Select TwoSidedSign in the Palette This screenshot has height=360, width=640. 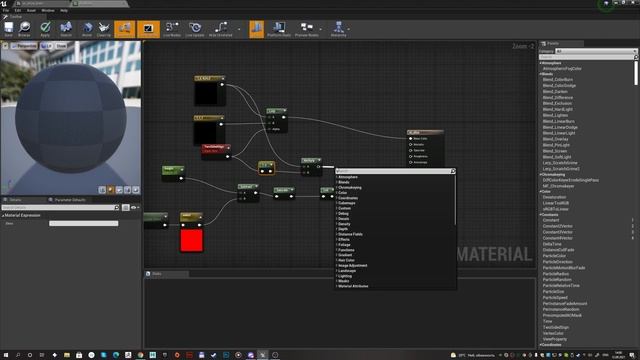tap(556, 327)
